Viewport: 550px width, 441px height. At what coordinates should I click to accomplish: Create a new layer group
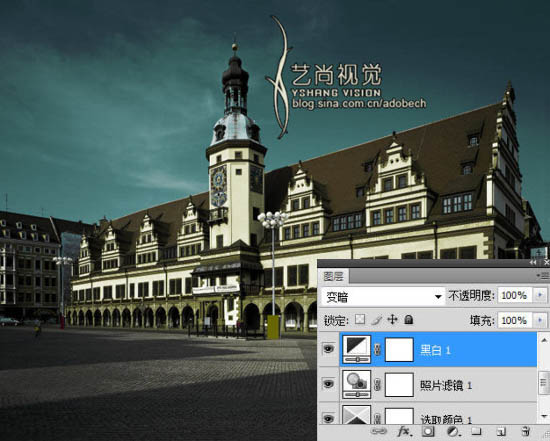[476, 431]
